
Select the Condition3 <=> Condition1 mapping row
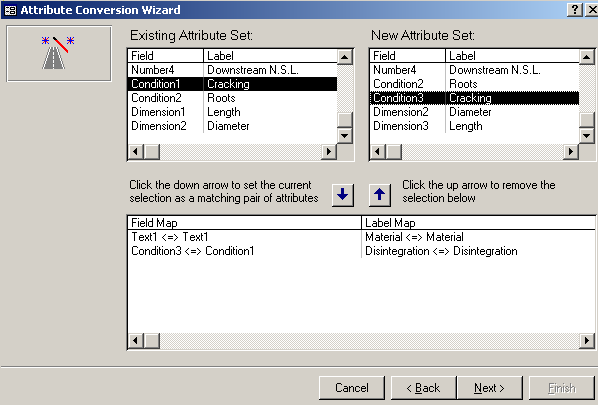pos(361,251)
